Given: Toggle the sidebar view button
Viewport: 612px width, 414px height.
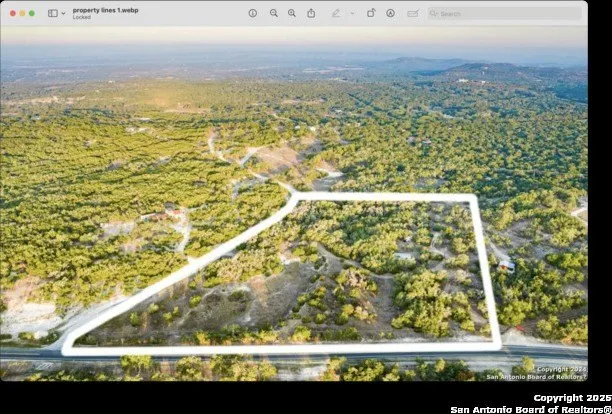Looking at the screenshot, I should tap(52, 13).
